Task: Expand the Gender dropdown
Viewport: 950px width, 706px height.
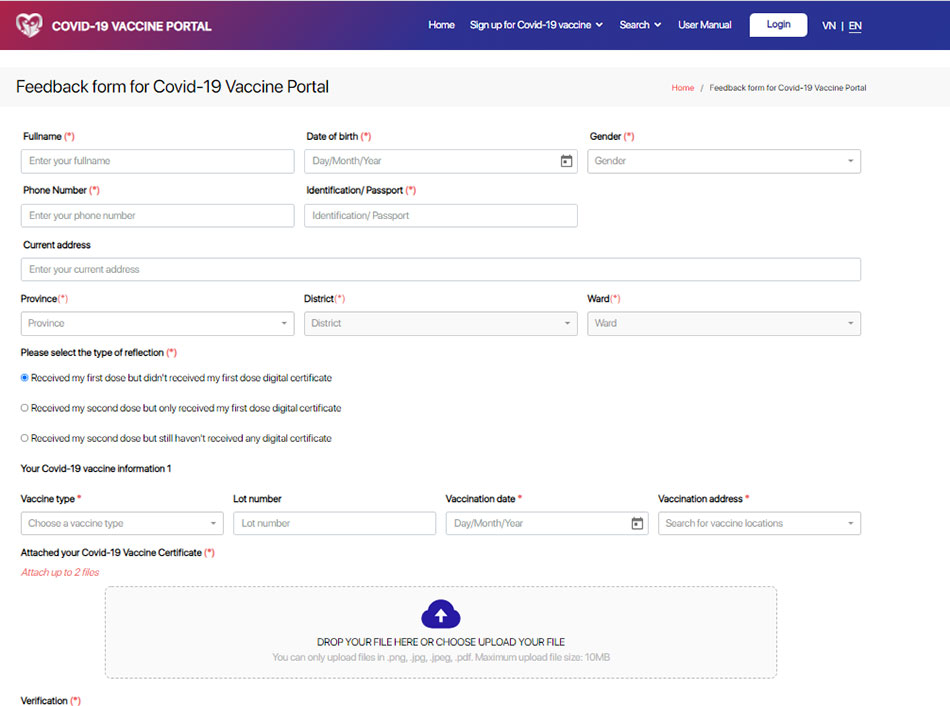Action: (723, 161)
